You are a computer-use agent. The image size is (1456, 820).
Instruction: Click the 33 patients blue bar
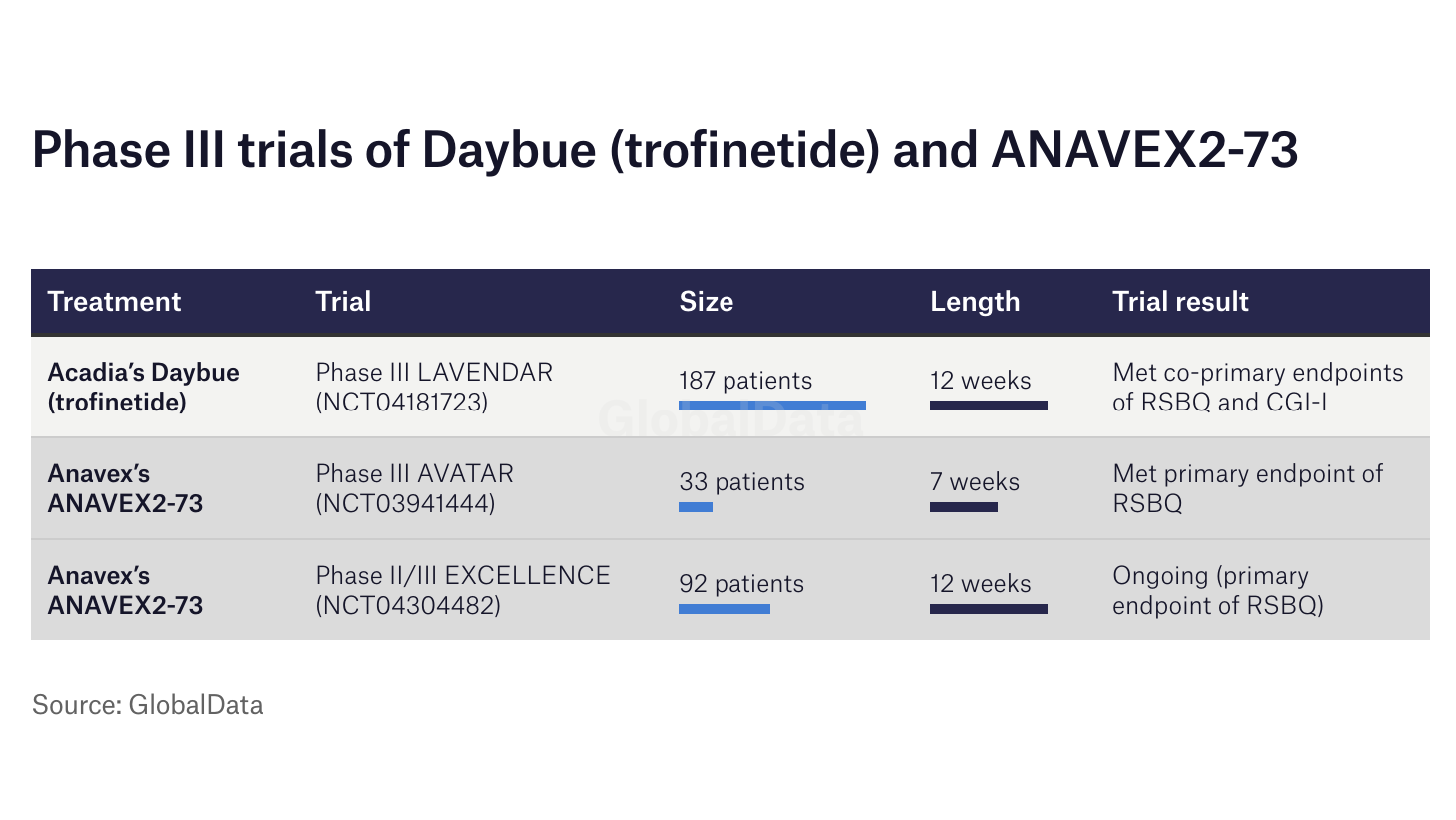point(695,507)
